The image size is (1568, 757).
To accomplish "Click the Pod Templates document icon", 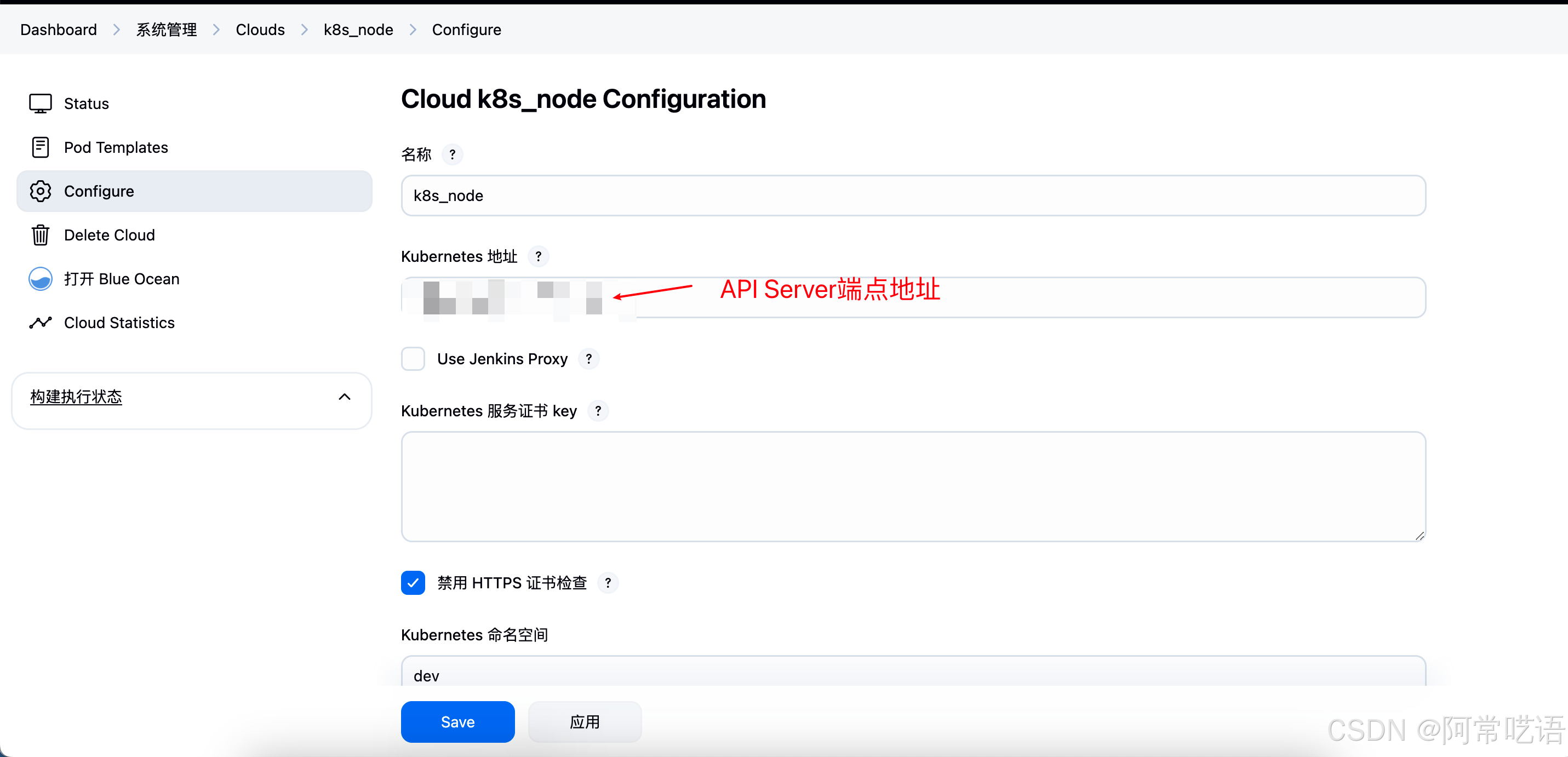I will (x=40, y=147).
